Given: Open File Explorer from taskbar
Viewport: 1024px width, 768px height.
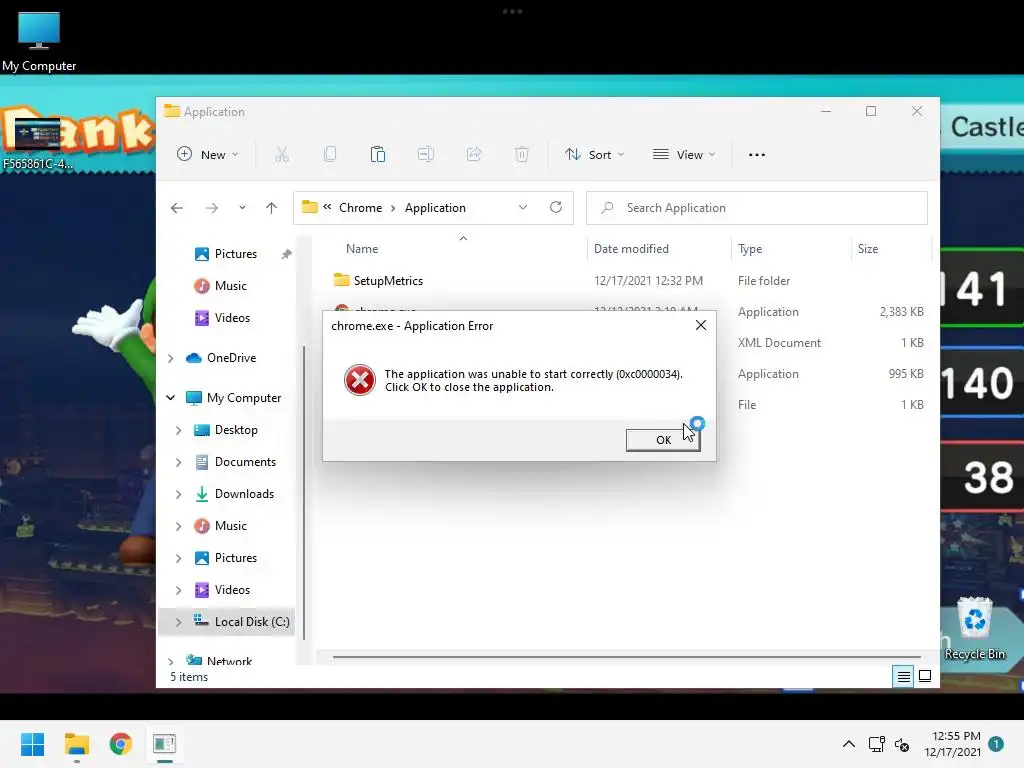Looking at the screenshot, I should click(x=77, y=744).
